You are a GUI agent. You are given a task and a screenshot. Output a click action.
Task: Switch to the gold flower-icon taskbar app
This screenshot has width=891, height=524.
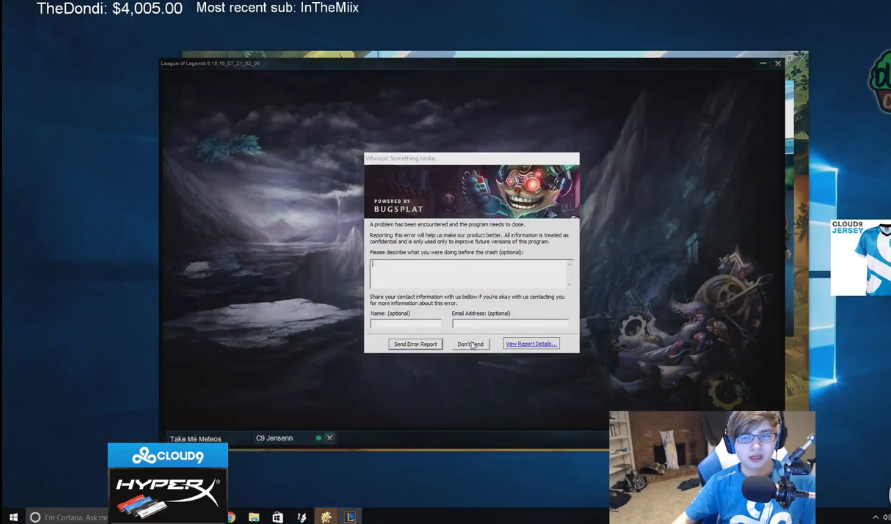(326, 517)
